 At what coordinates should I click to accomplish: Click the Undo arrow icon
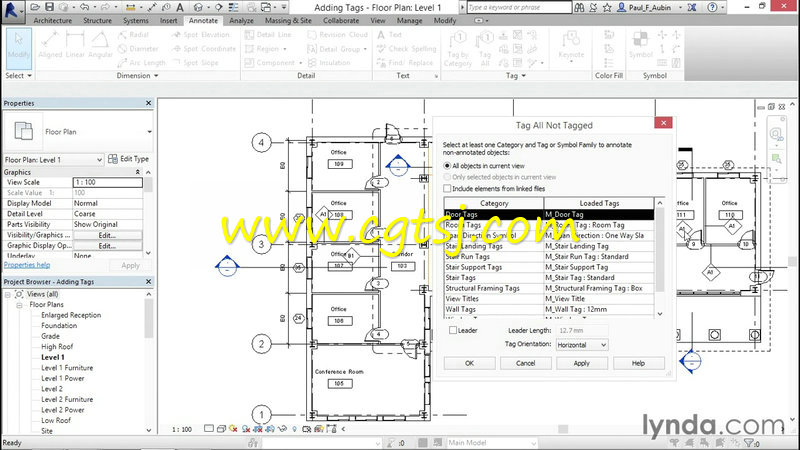click(x=85, y=7)
